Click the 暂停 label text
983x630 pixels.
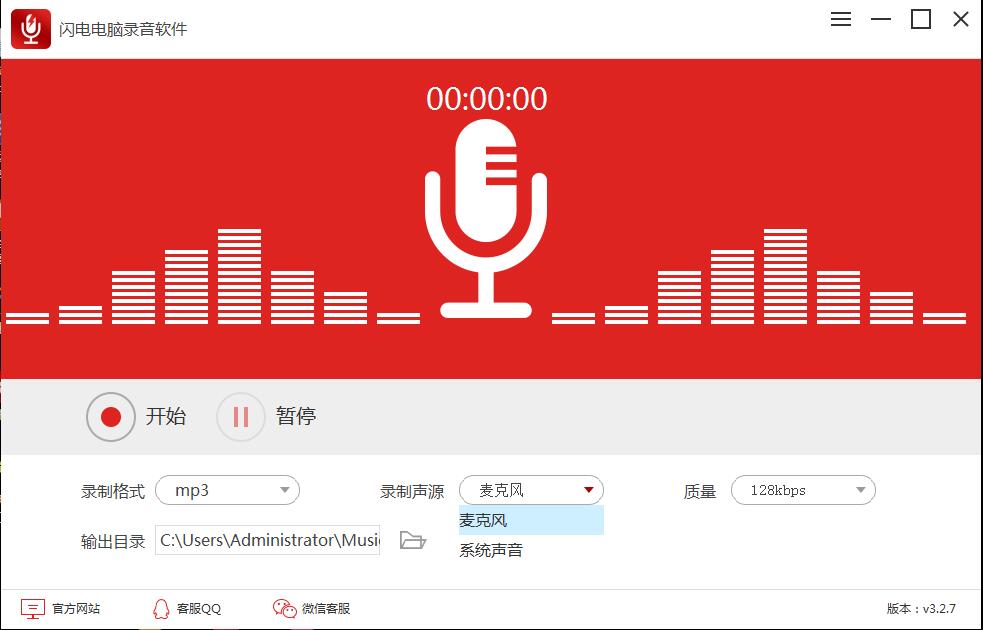[296, 416]
